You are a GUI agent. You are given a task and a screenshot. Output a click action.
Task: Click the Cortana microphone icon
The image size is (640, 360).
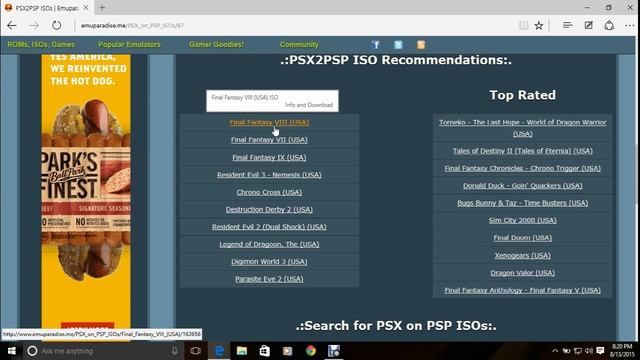(174, 351)
